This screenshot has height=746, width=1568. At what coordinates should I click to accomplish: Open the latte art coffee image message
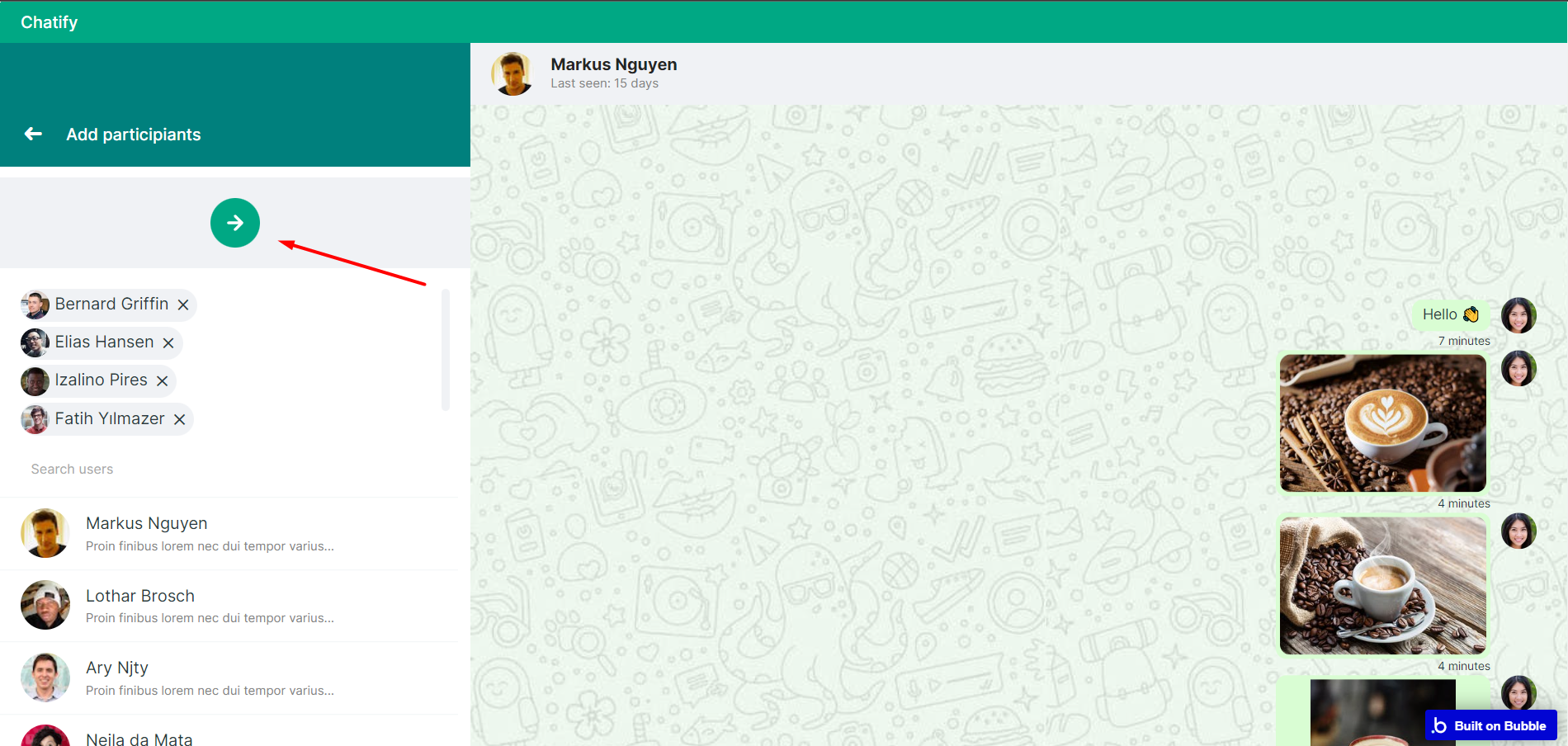tap(1383, 423)
